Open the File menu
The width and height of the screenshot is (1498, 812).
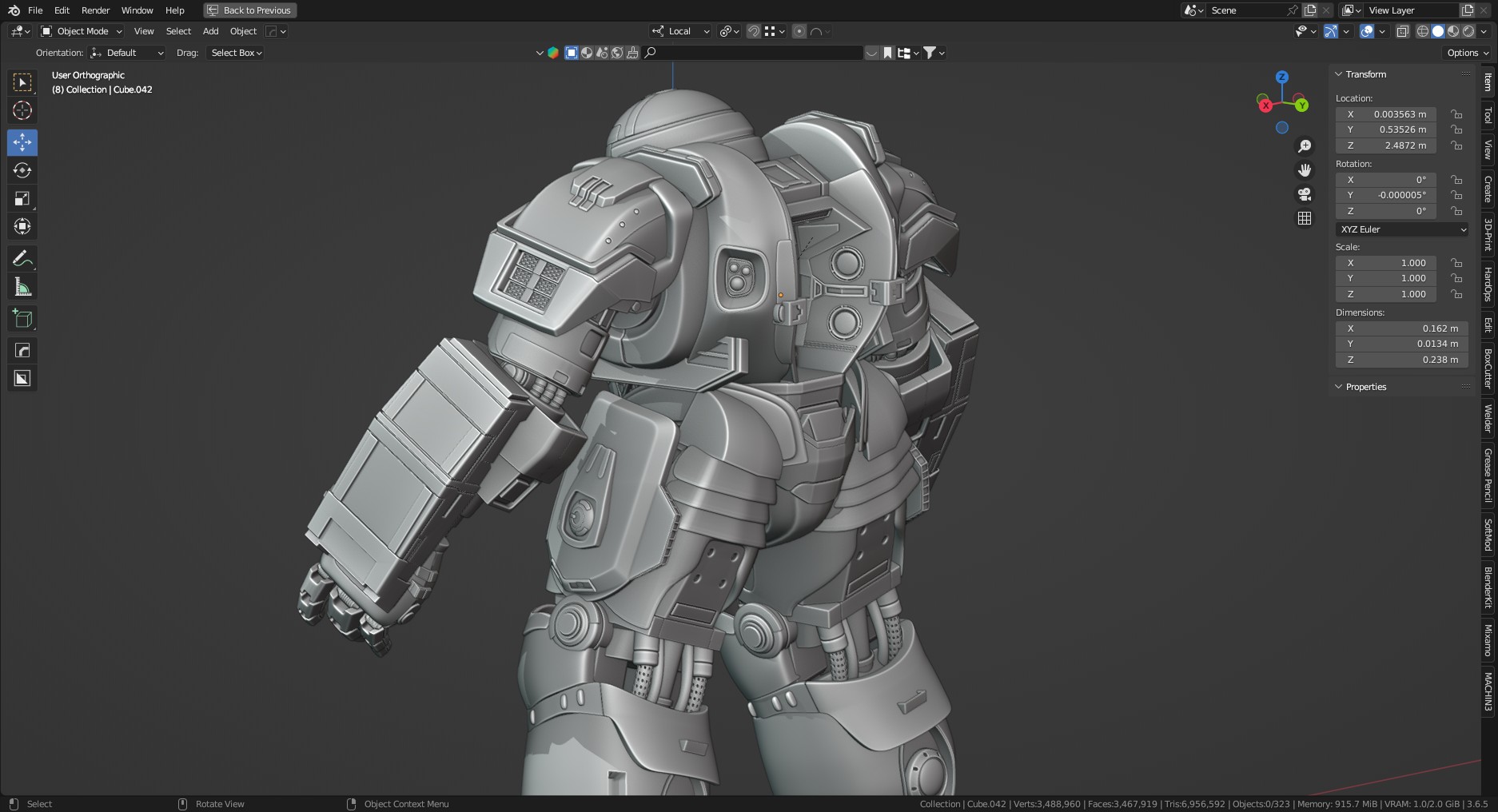click(35, 10)
